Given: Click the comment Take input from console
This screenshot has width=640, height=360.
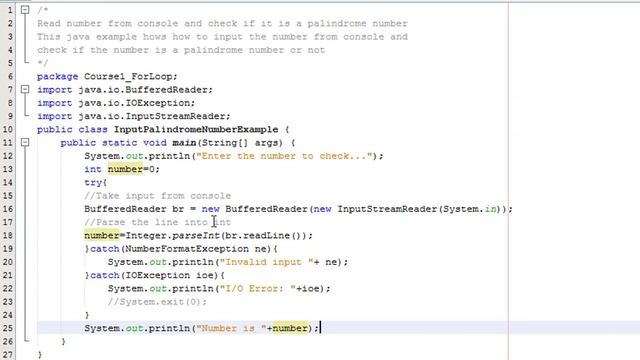Looking at the screenshot, I should click(x=158, y=196).
